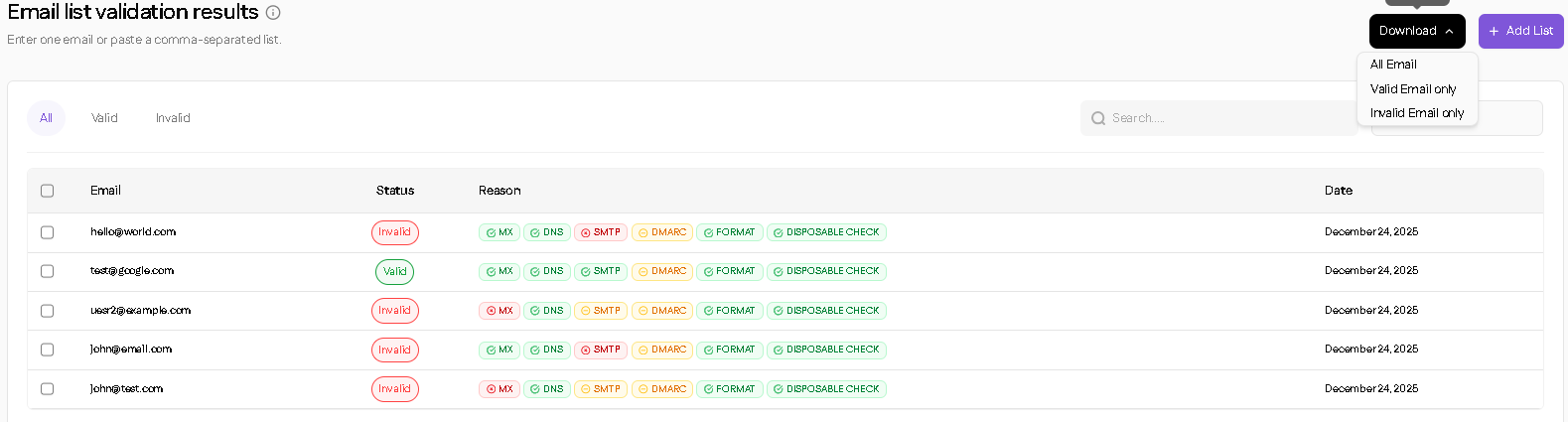The height and width of the screenshot is (422, 1568).
Task: Toggle the select-all checkbox in table header
Action: [47, 191]
